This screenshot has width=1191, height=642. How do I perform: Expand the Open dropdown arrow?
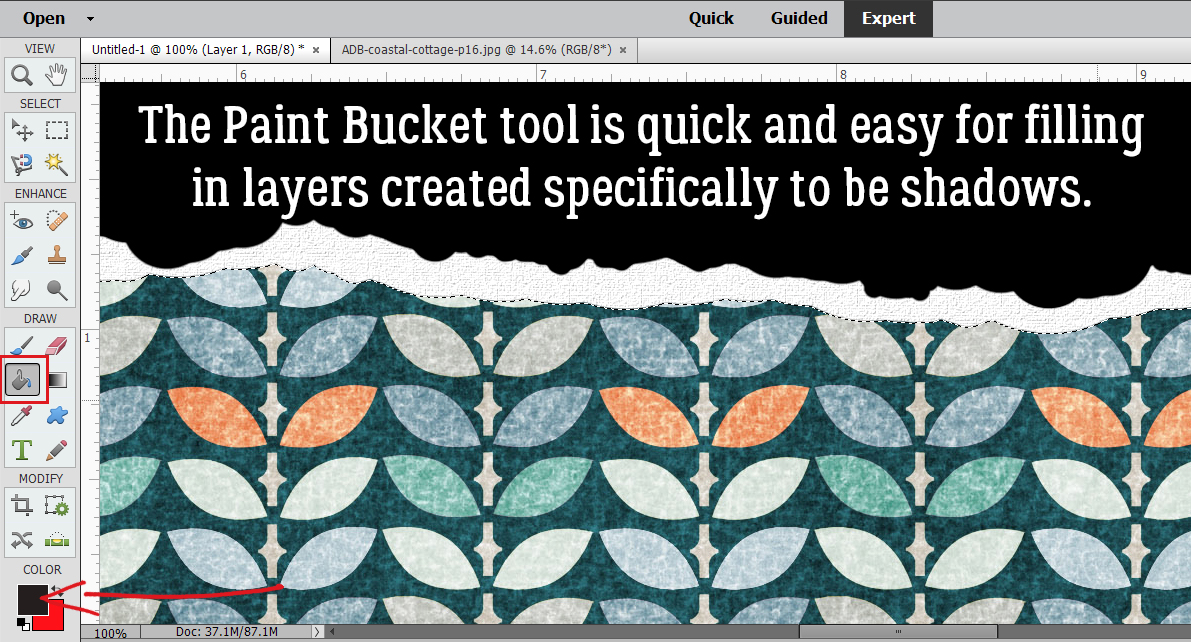pyautogui.click(x=90, y=18)
